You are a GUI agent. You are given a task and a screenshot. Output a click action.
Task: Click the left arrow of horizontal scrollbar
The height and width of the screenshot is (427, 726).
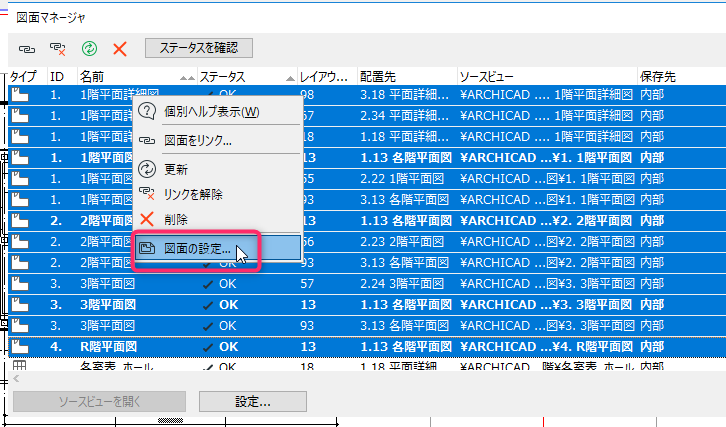pos(16,379)
